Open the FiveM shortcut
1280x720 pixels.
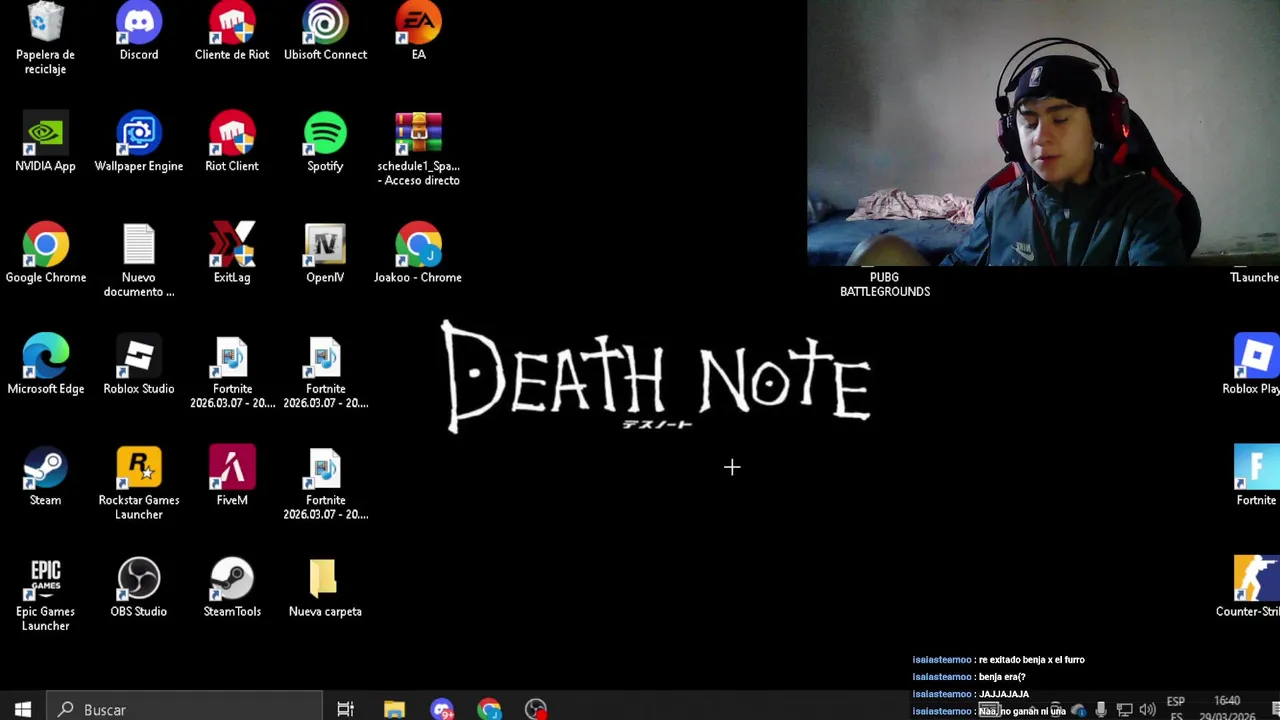[x=232, y=477]
